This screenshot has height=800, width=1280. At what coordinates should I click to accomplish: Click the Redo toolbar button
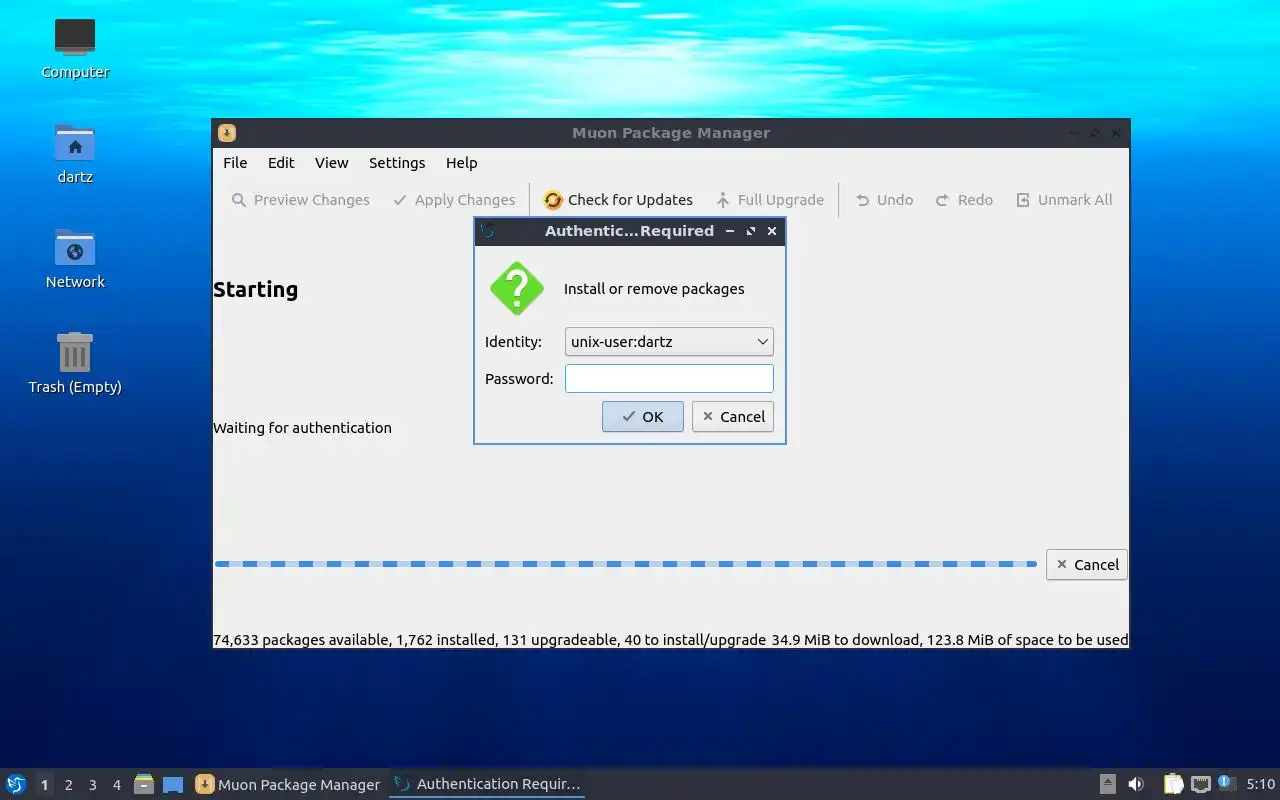(964, 200)
